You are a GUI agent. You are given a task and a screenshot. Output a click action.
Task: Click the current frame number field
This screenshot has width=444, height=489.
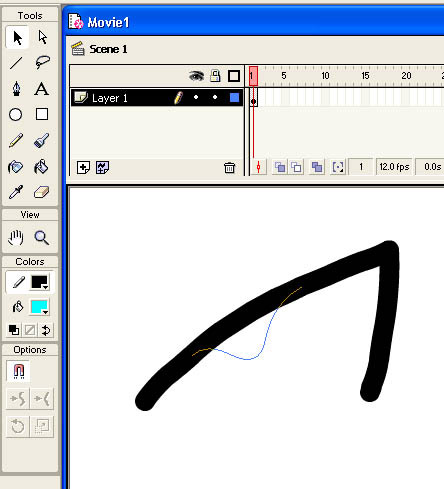pos(361,167)
